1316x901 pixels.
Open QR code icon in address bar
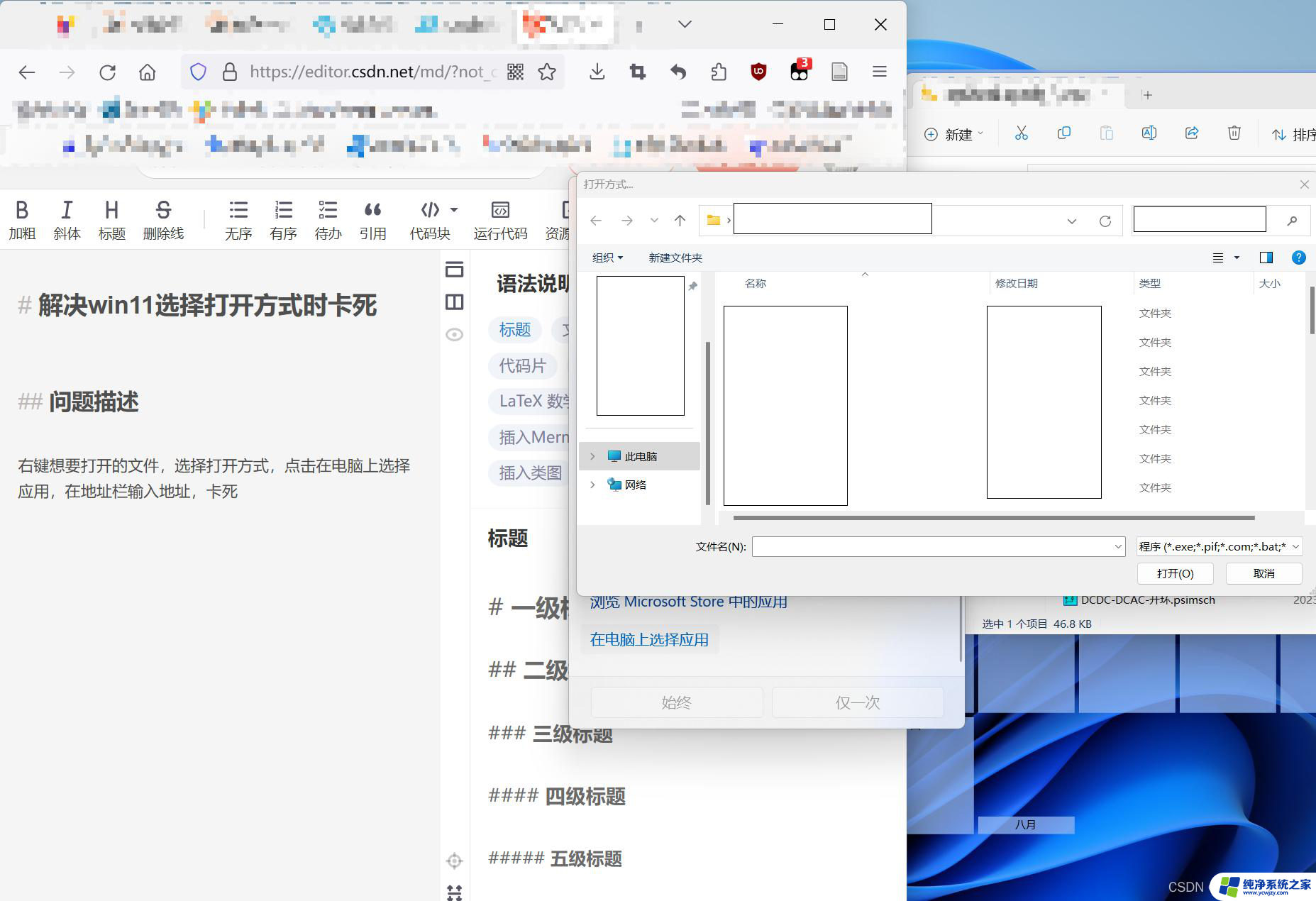(515, 72)
